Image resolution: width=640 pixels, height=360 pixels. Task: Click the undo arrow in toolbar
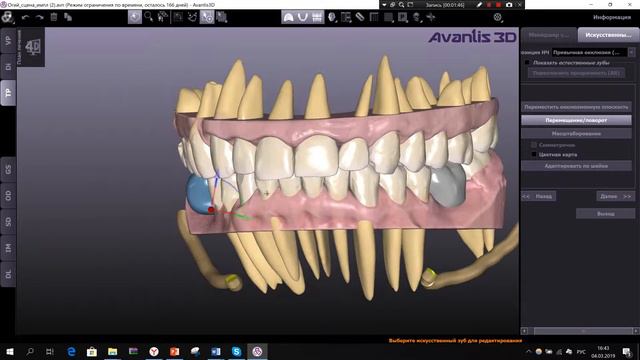click(26, 17)
